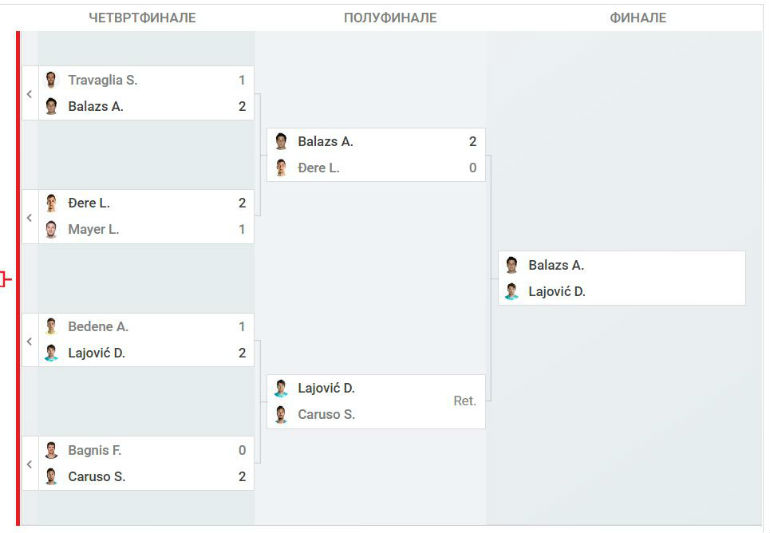Open Caruso S. name in quarterfinal
This screenshot has width=770, height=533.
(x=96, y=477)
